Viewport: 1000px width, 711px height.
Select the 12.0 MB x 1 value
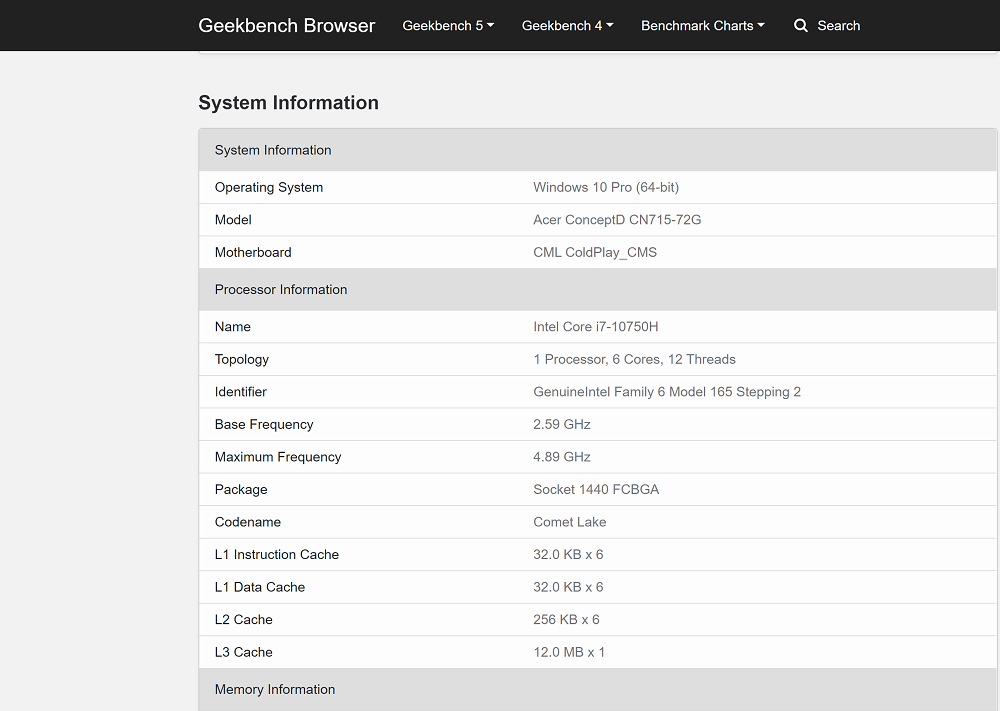(x=569, y=652)
